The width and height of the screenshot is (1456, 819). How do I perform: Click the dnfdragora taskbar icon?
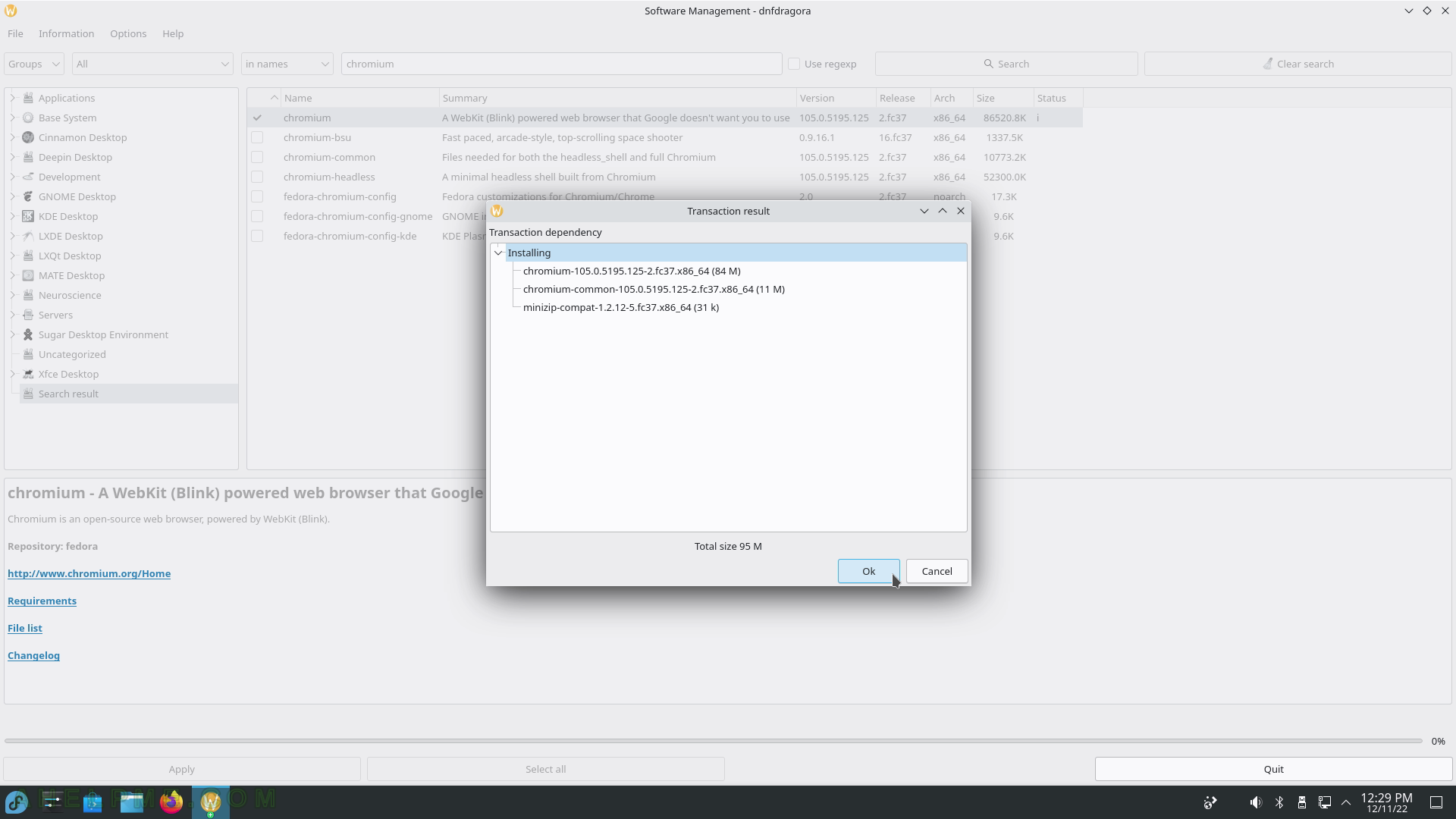[x=211, y=802]
